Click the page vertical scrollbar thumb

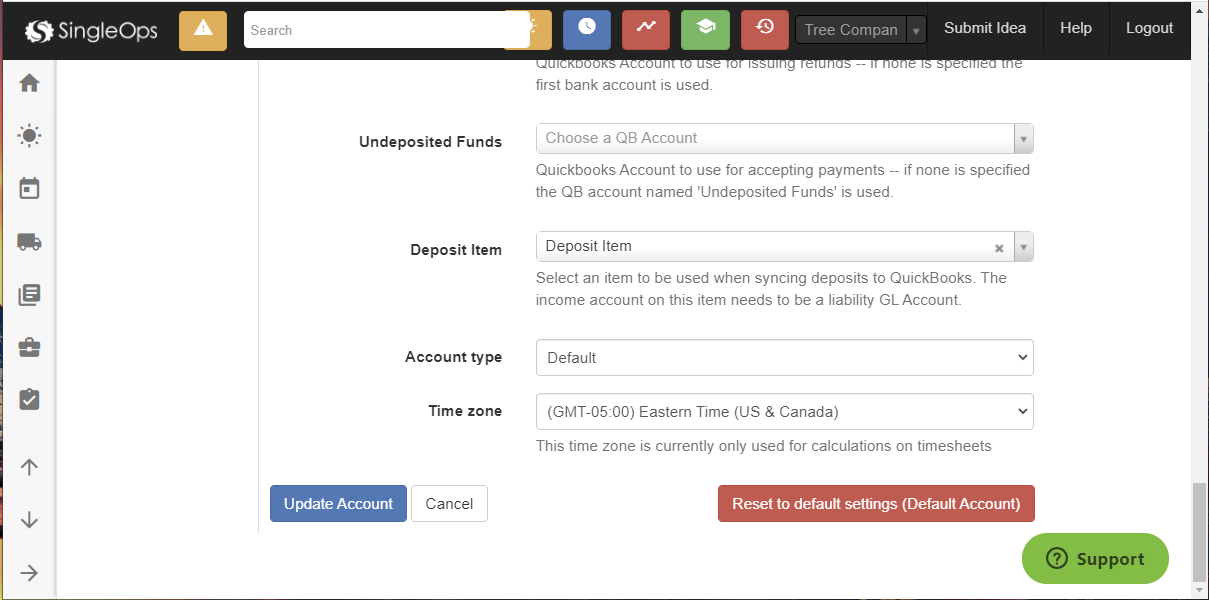[1200, 533]
